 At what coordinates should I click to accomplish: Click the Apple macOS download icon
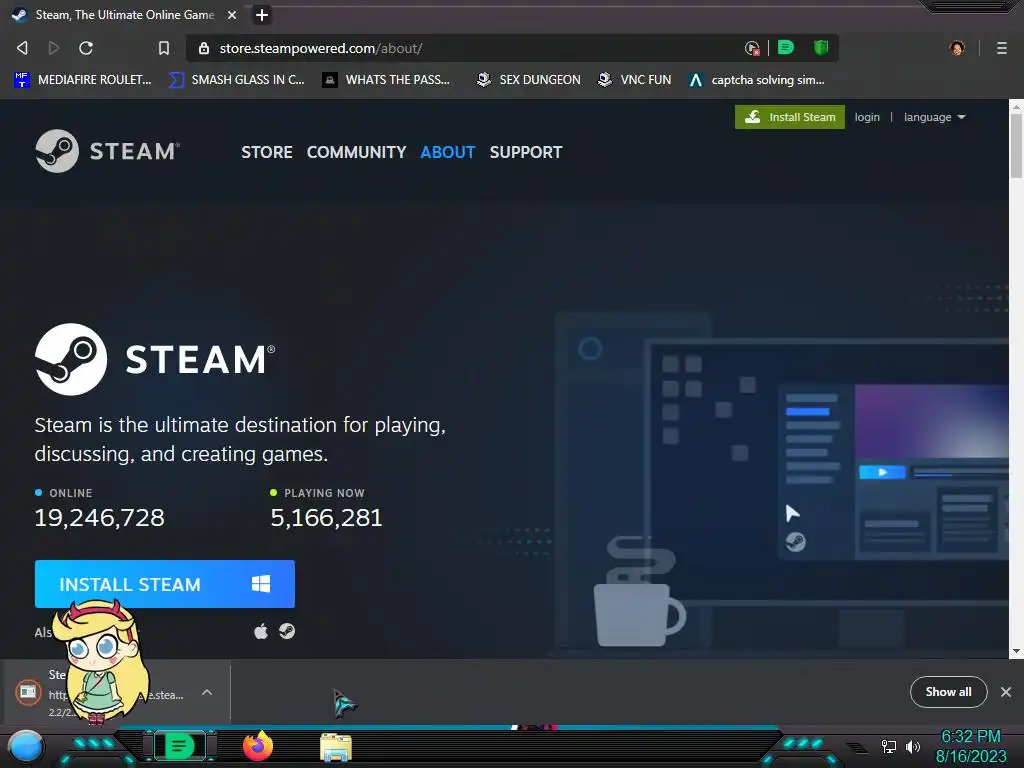point(261,632)
